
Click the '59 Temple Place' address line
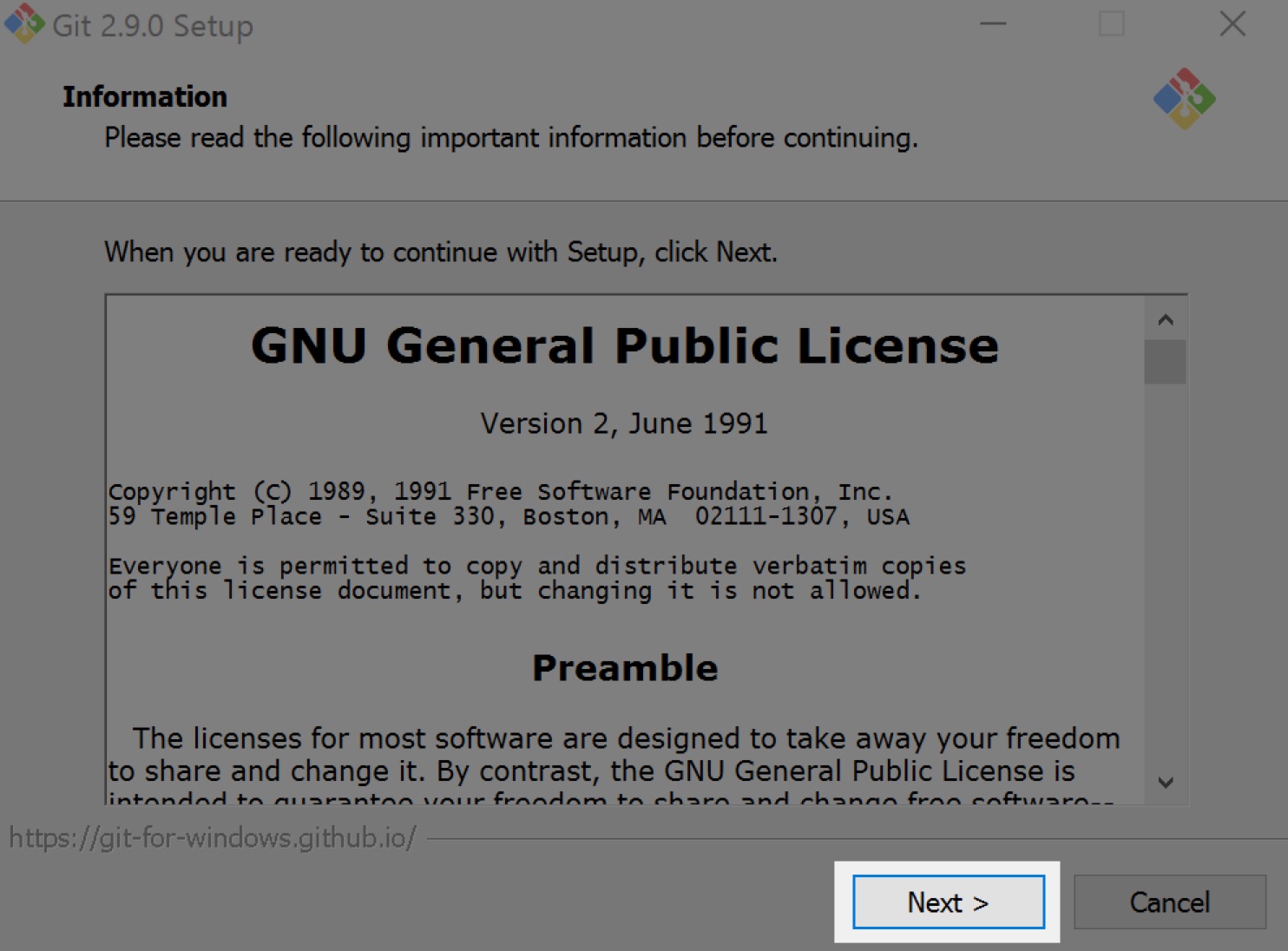[x=509, y=516]
